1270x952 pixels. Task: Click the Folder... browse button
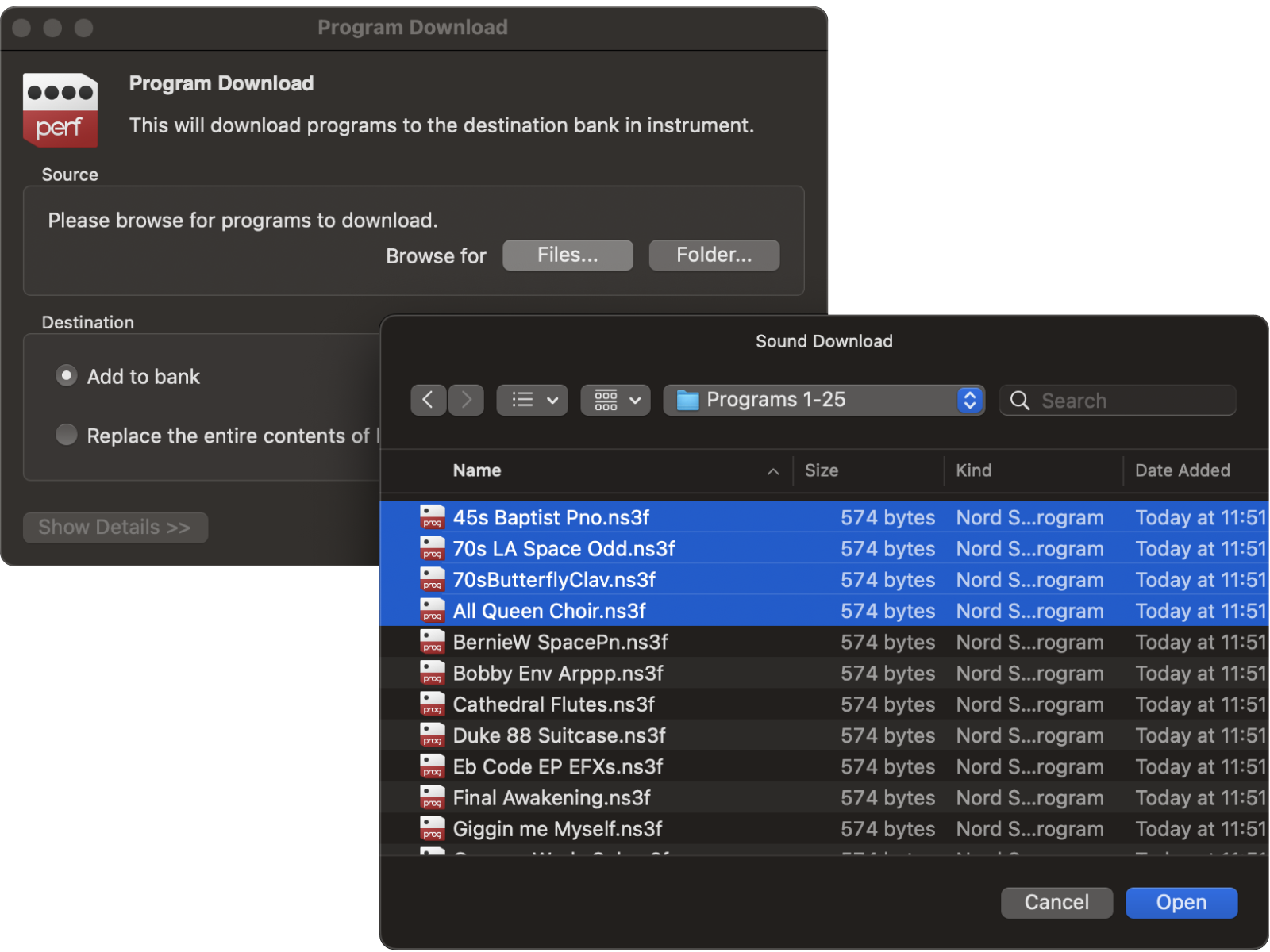click(x=714, y=255)
